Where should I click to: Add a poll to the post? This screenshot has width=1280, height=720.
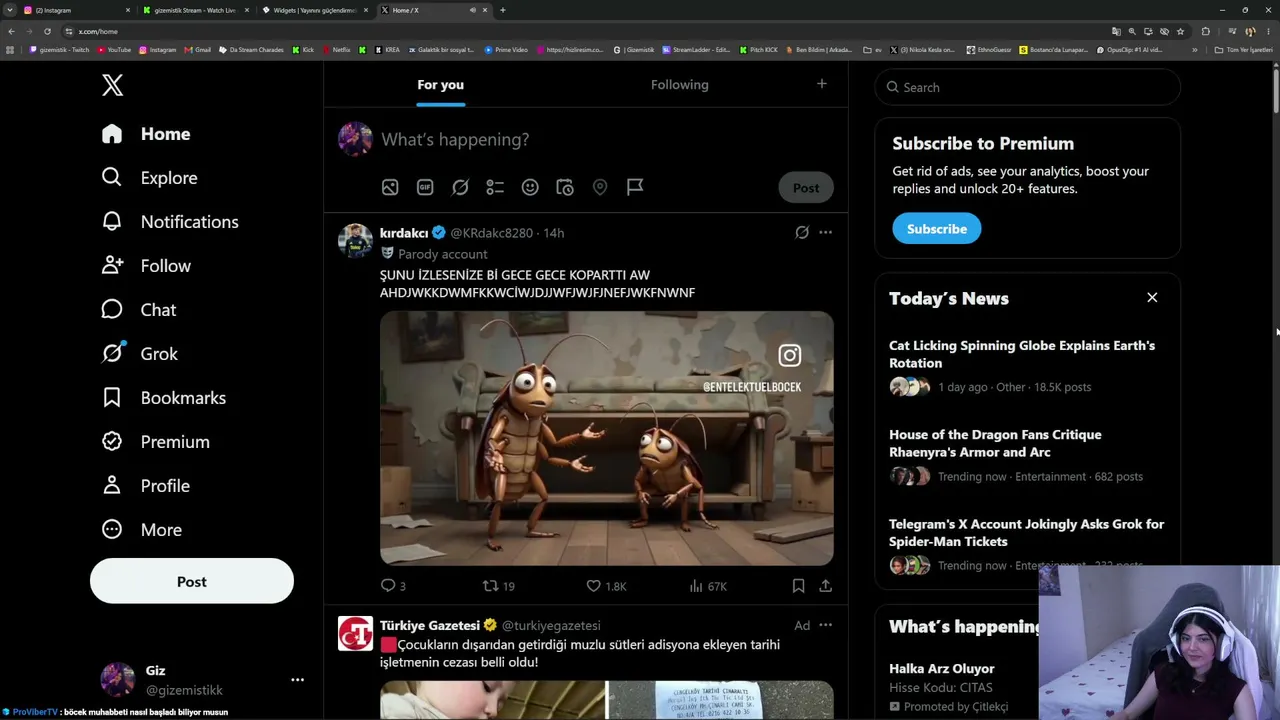click(x=495, y=187)
